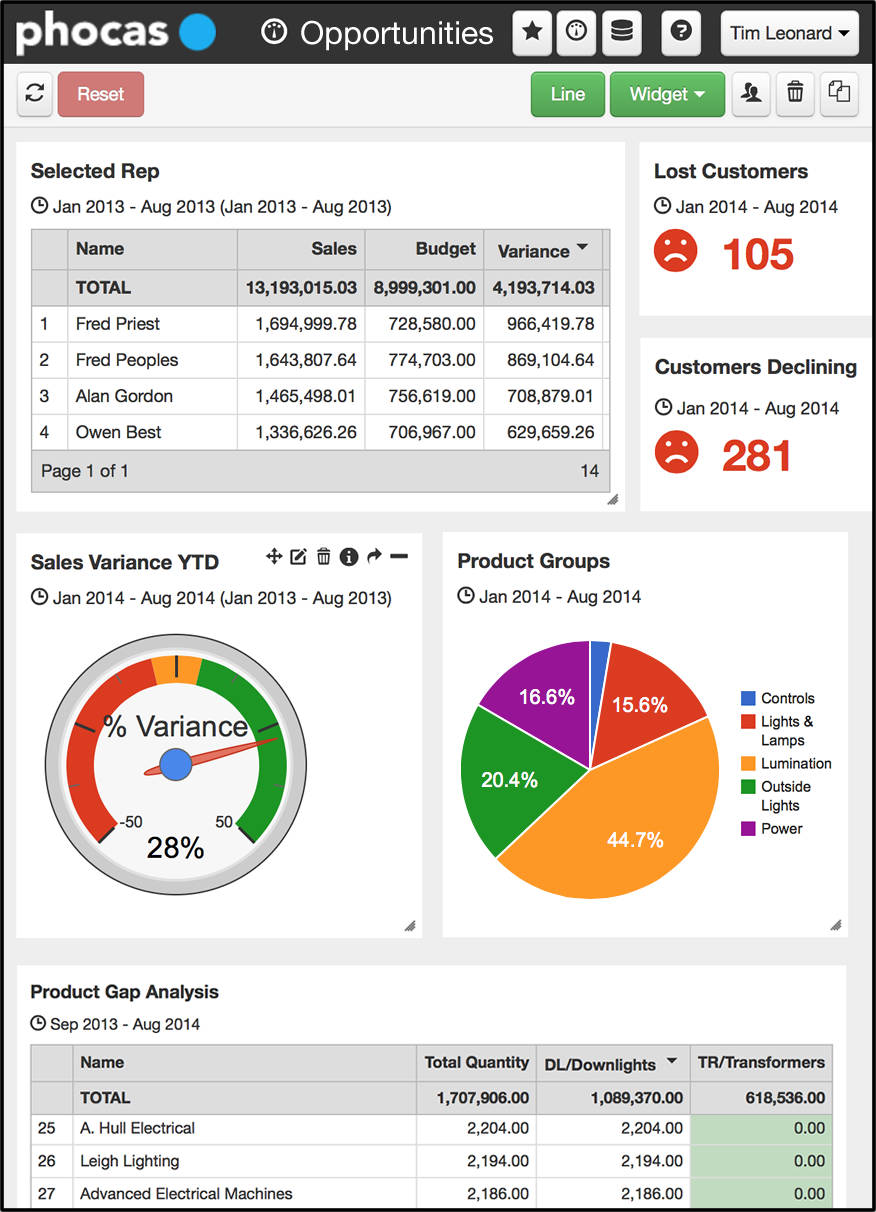This screenshot has height=1212, width=876.
Task: Show info for Sales Variance YTD widget
Action: point(348,557)
